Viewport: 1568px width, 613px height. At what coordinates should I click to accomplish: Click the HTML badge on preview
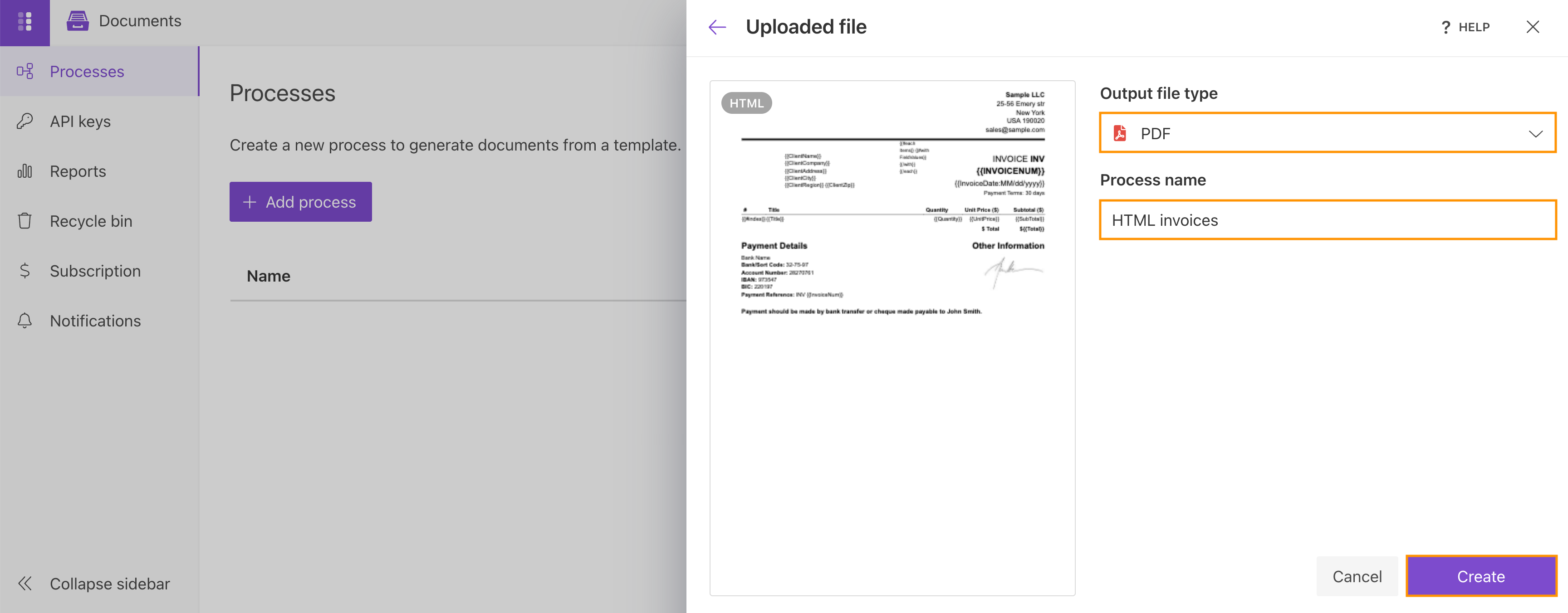point(746,103)
